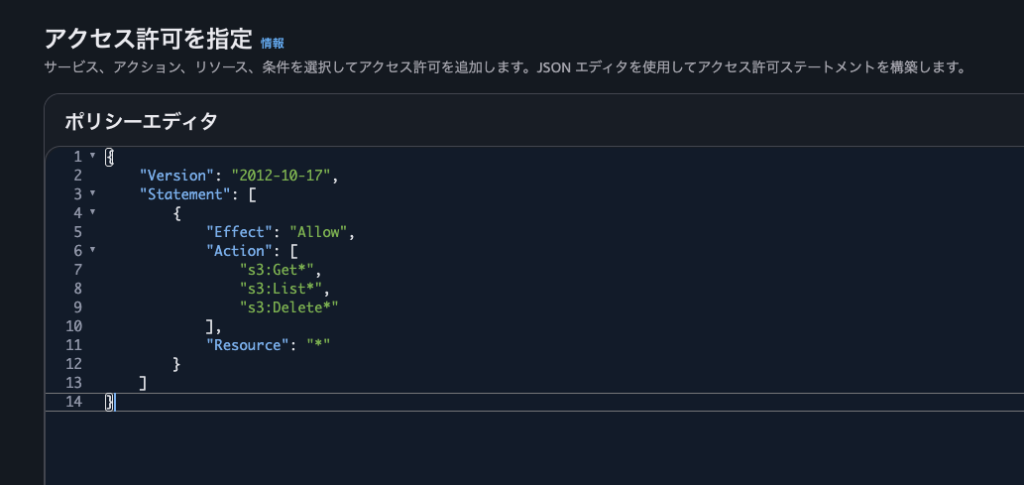Click the "Effect" key
1024x485 pixels.
click(239, 232)
